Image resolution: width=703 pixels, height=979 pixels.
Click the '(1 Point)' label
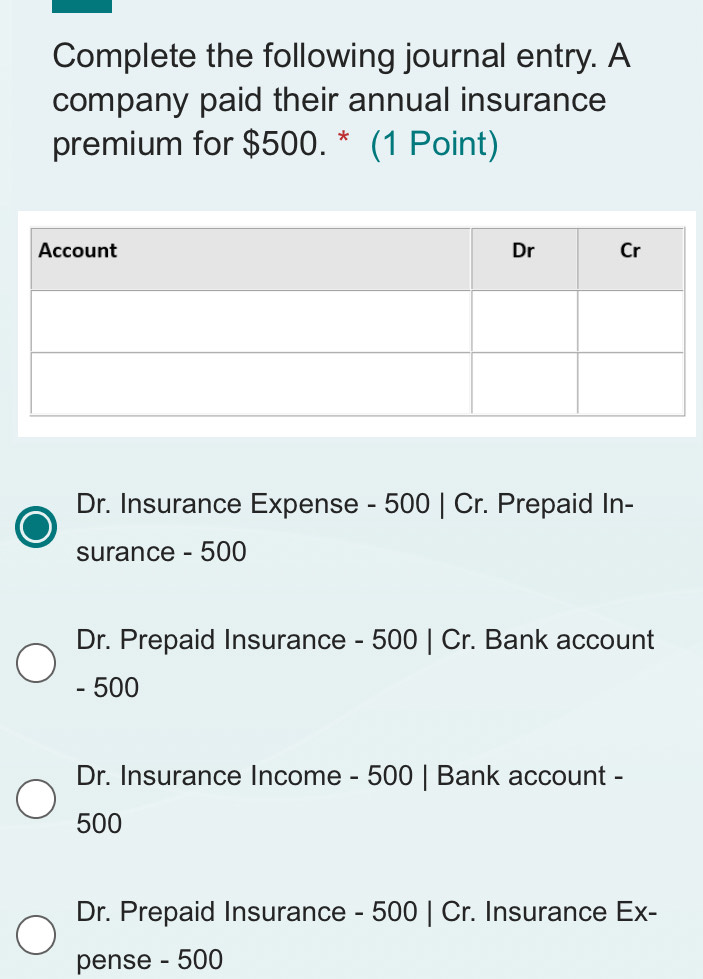pyautogui.click(x=435, y=144)
